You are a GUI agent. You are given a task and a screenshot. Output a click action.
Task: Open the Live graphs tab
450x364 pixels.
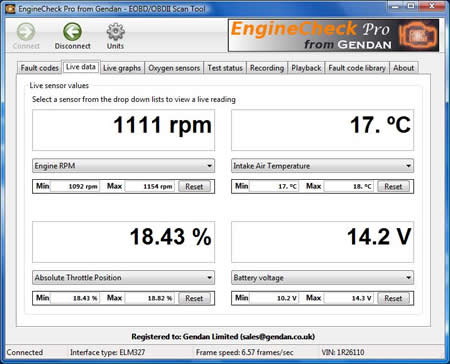coord(122,68)
